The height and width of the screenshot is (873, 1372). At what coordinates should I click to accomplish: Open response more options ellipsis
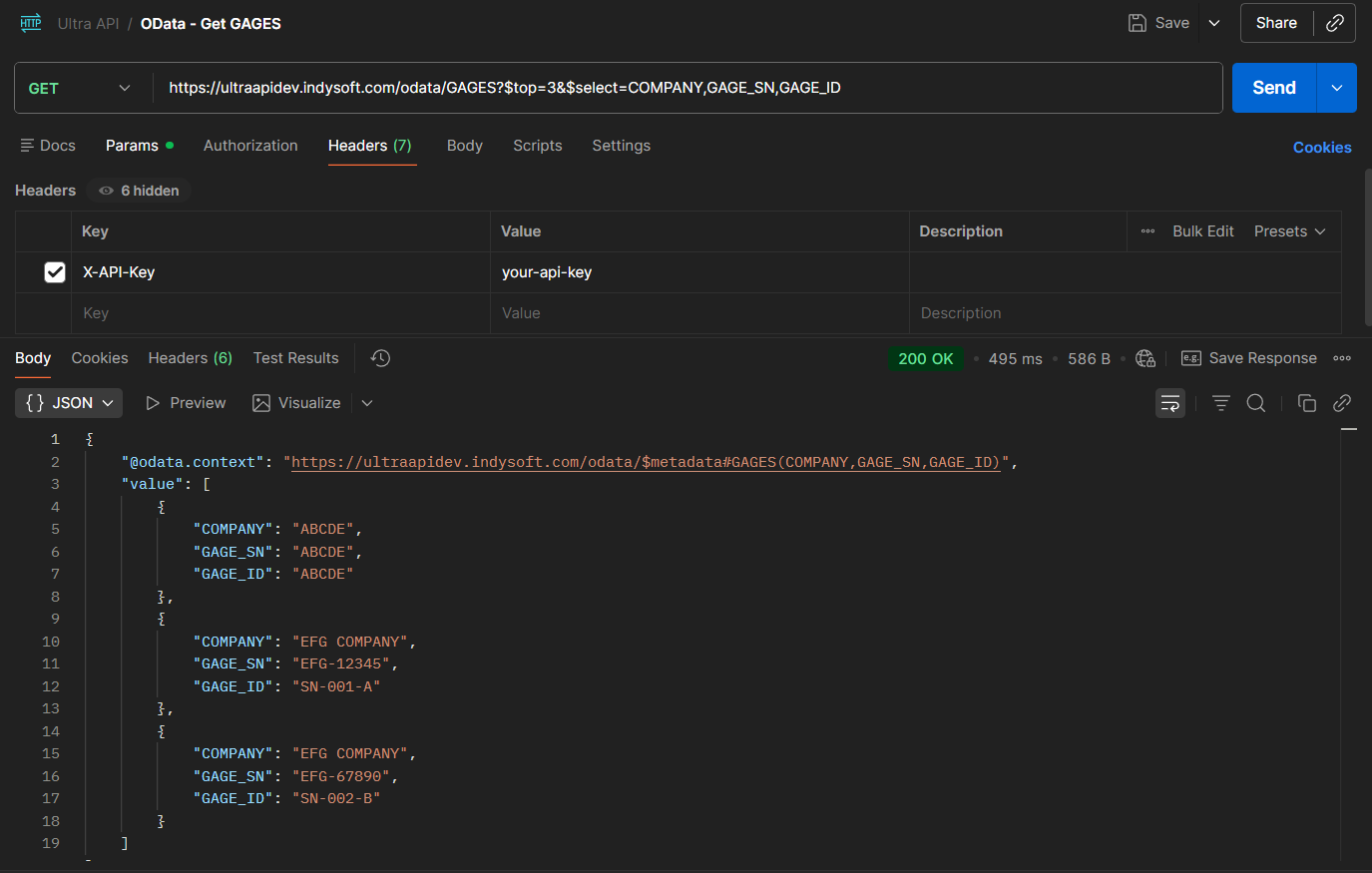1342,358
